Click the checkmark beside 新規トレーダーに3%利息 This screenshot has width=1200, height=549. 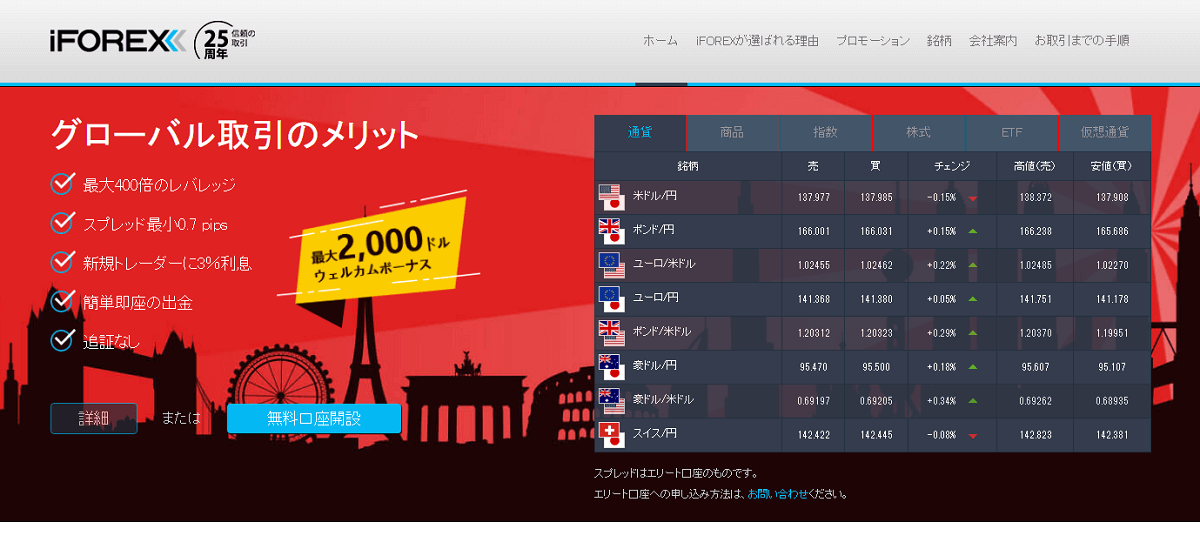[63, 262]
